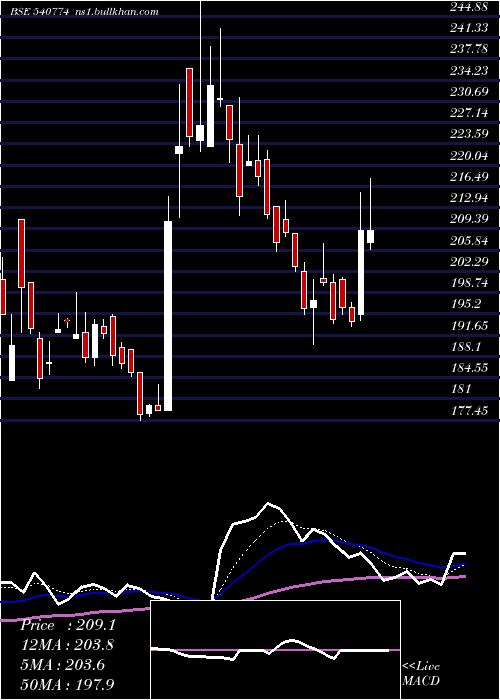Click the 202.29 price axis label

[x=469, y=262]
